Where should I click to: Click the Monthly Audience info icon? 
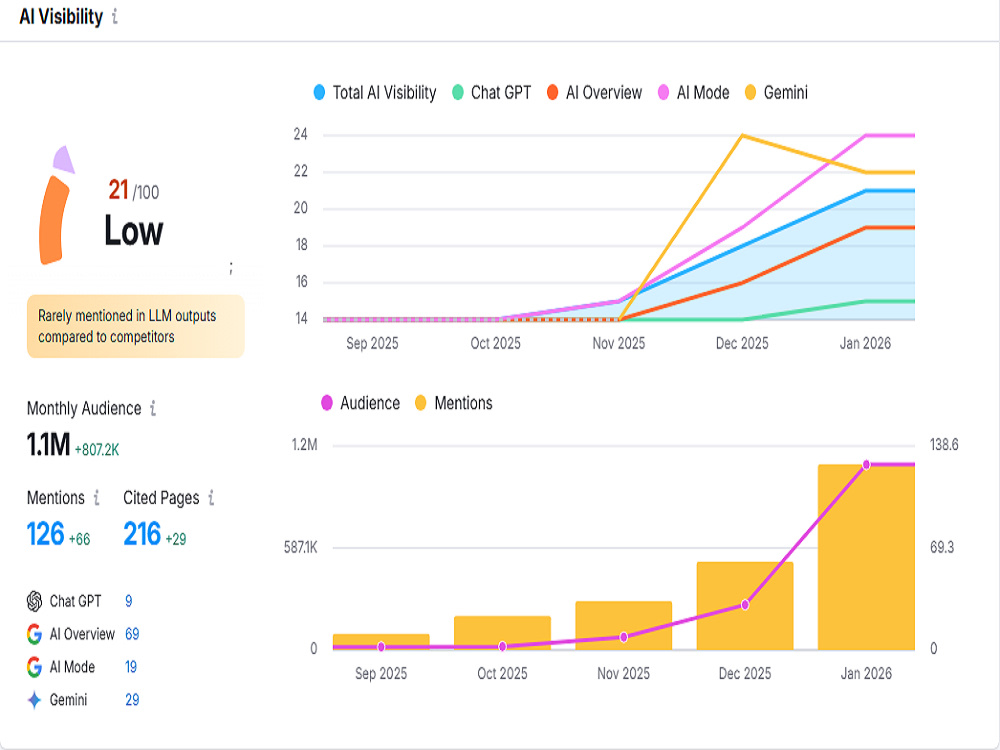click(x=153, y=408)
